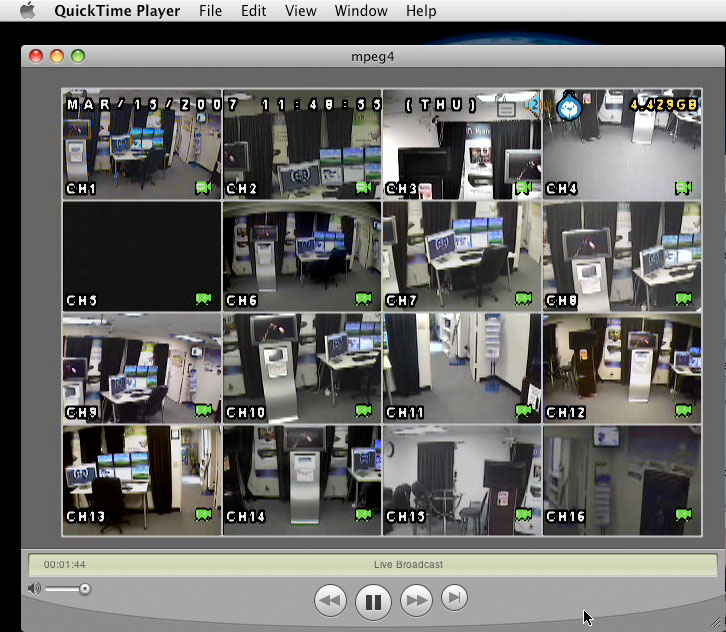
Task: Click the CH8 camera recording icon
Action: (x=683, y=299)
